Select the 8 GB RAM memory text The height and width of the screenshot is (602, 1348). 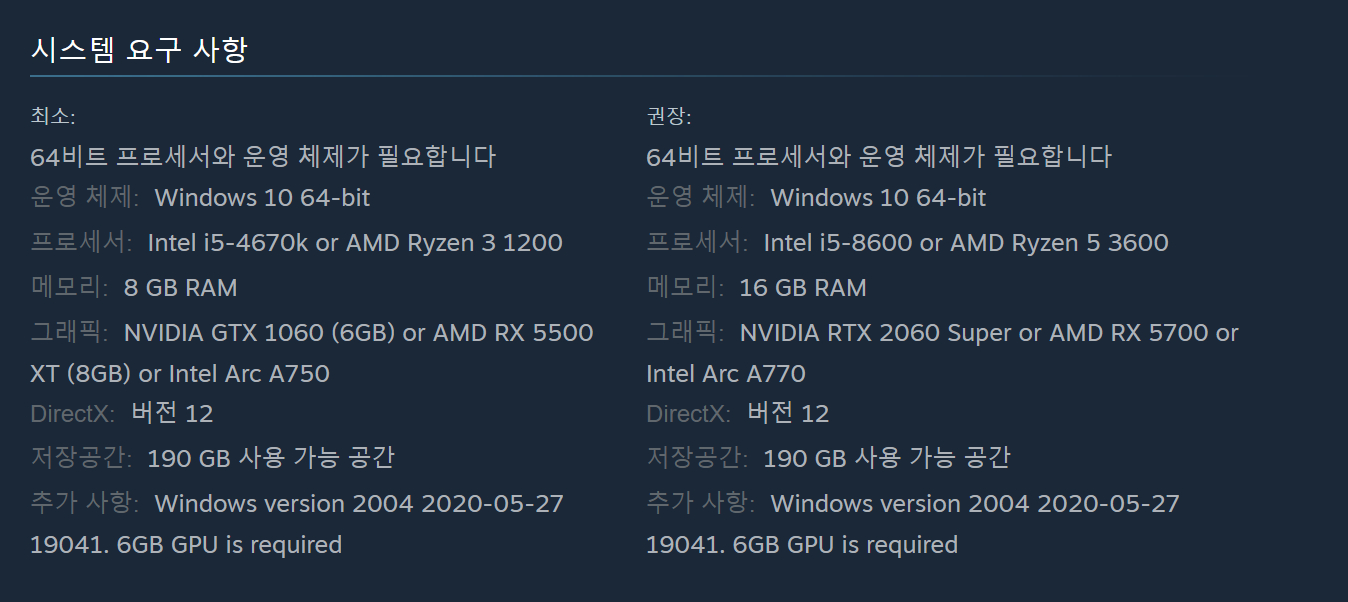181,288
